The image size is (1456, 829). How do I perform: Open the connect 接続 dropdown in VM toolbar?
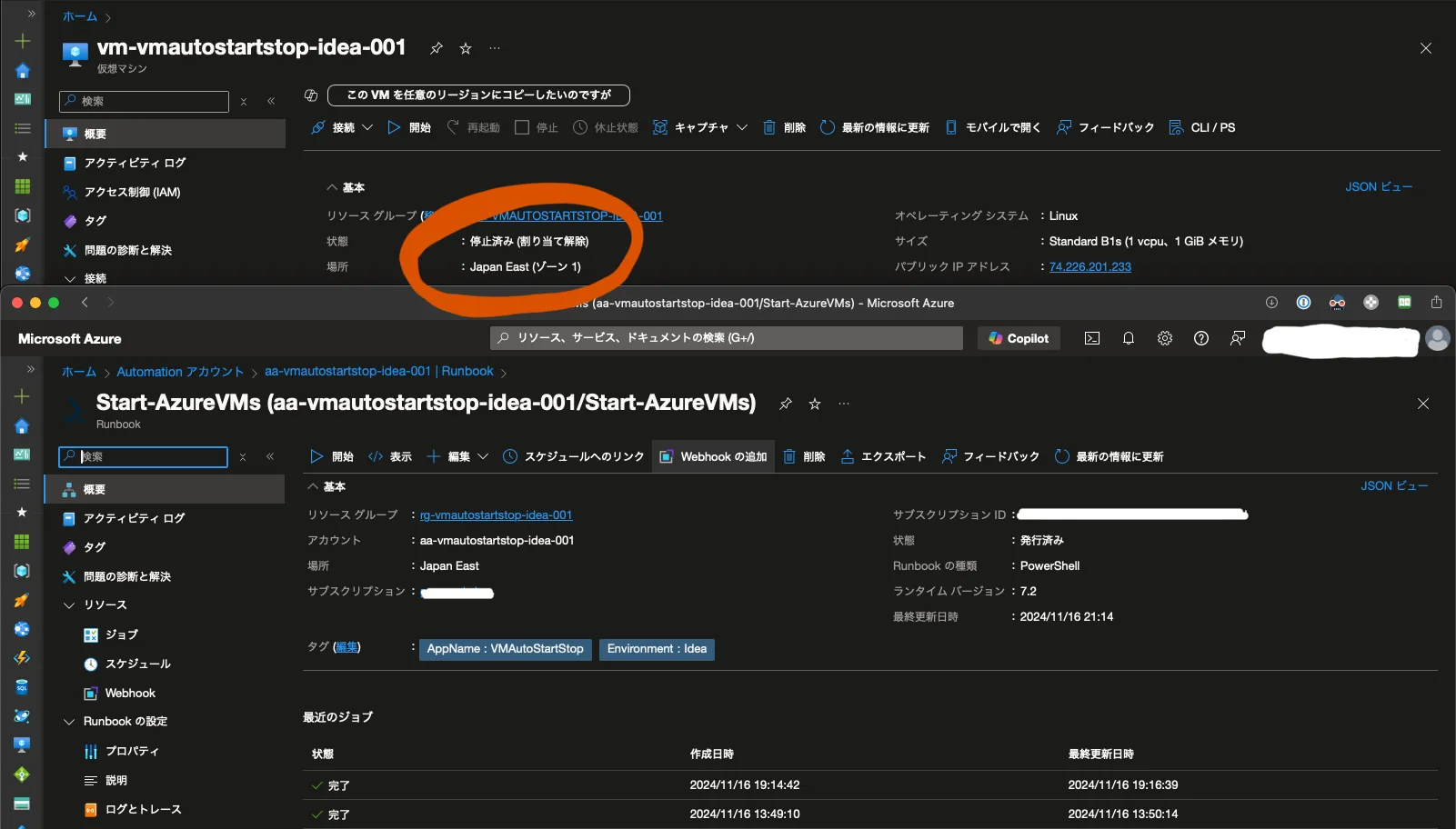[342, 127]
